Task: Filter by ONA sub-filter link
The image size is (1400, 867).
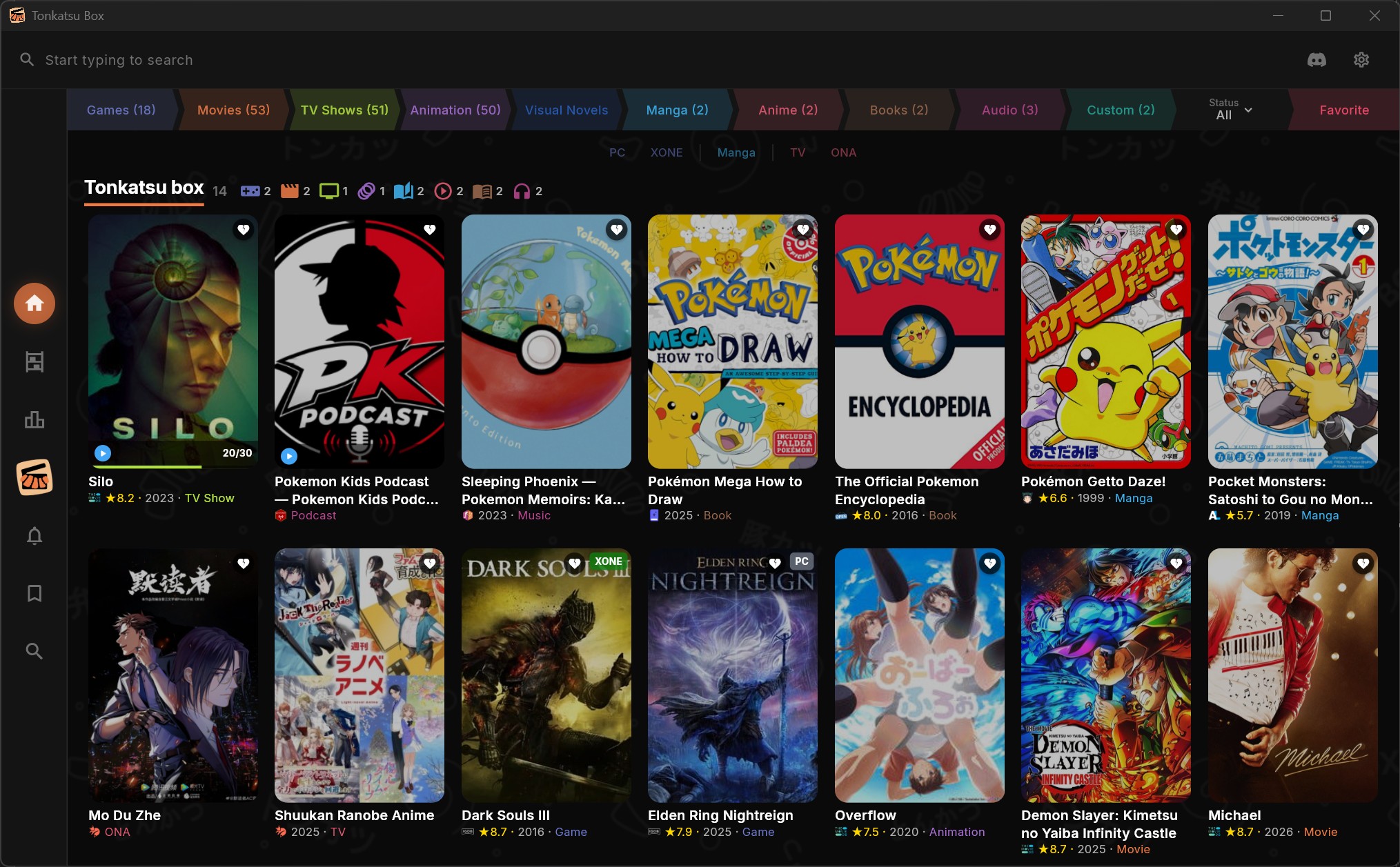Action: pos(843,152)
